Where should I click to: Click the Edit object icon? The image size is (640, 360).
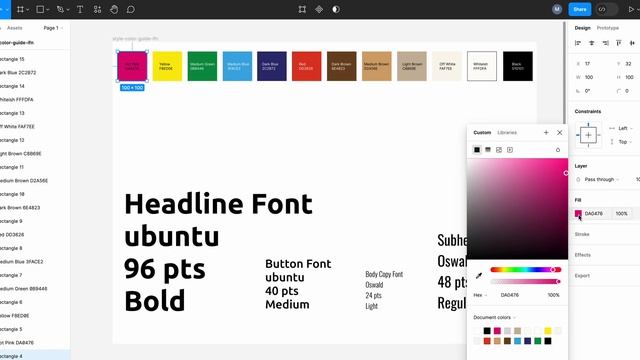coord(302,9)
